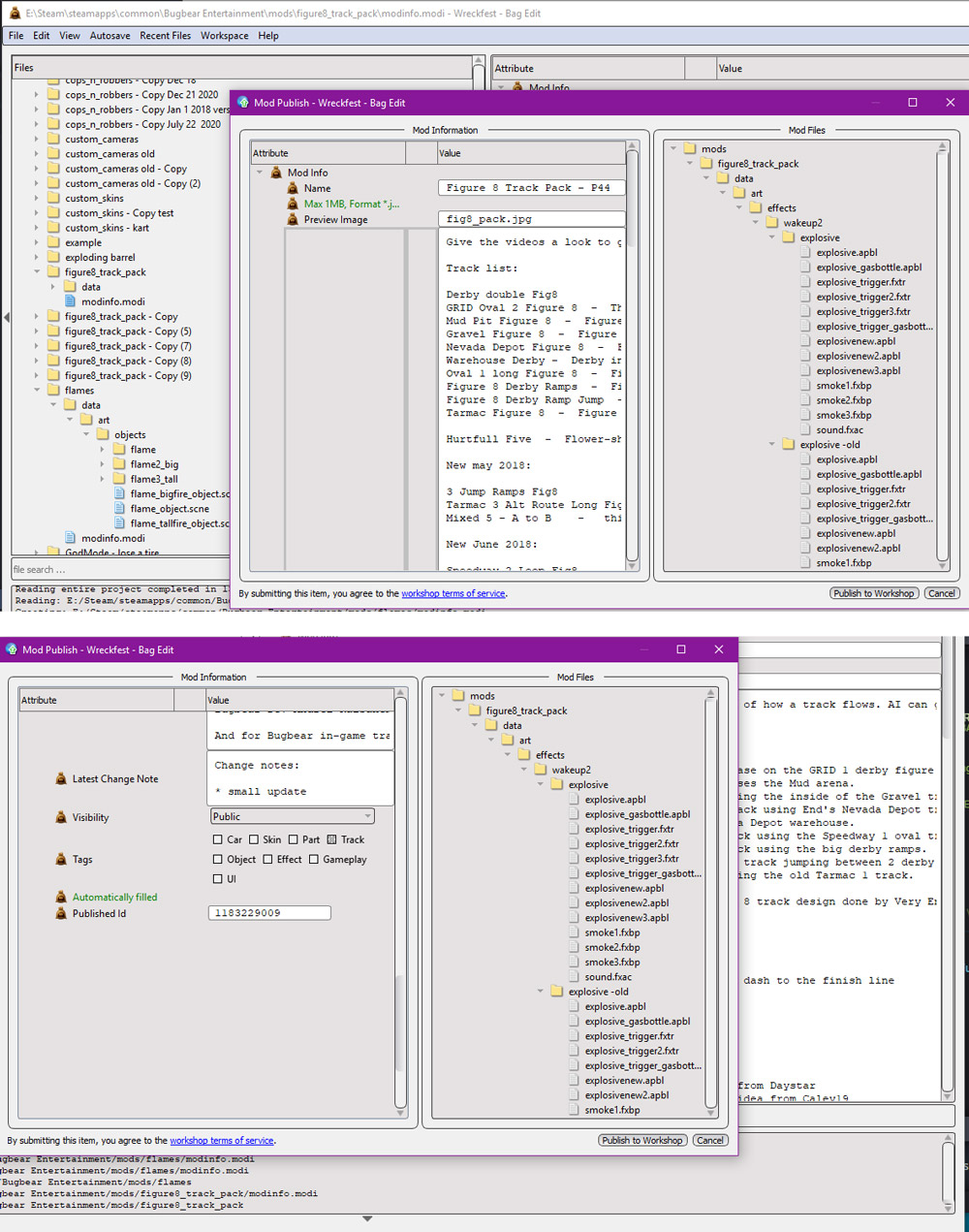
Task: Click the bag icon next to Automatically filled
Action: 61,898
